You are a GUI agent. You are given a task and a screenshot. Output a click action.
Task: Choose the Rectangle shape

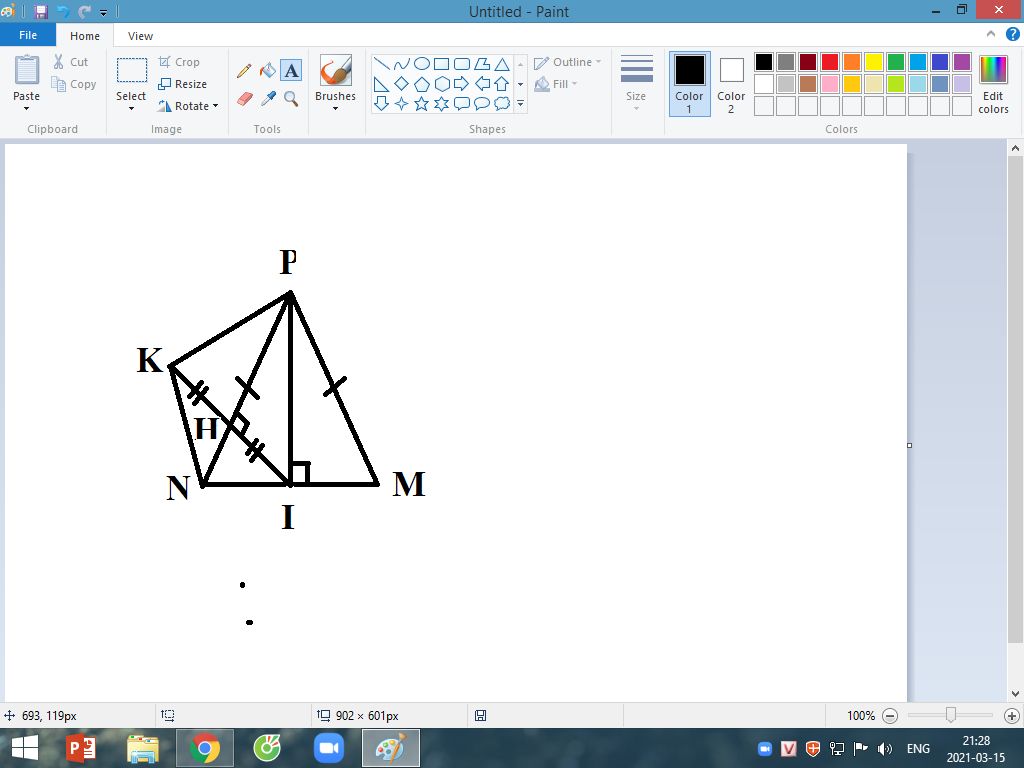[441, 64]
